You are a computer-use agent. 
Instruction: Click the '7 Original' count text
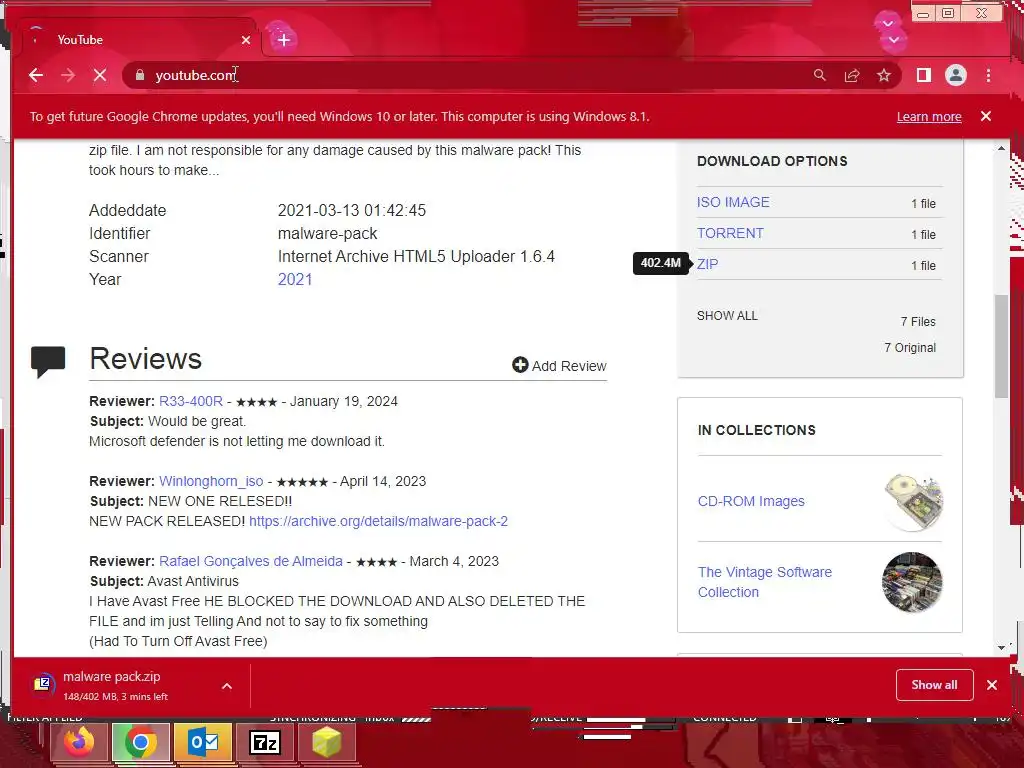pyautogui.click(x=910, y=347)
